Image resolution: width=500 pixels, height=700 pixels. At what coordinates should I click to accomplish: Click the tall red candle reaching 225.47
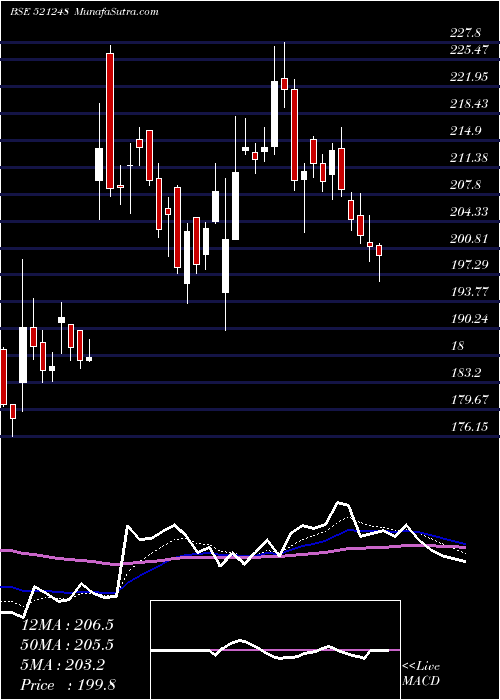click(110, 121)
